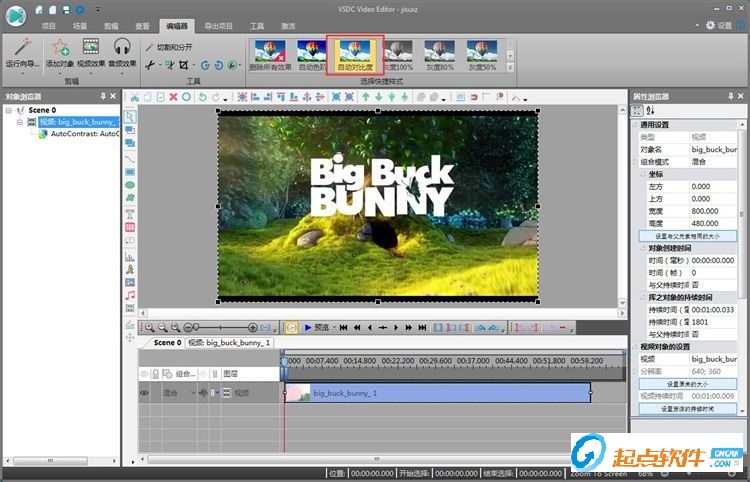Move object down one layer green arrow
This screenshot has height=482, width=750.
pos(378,97)
